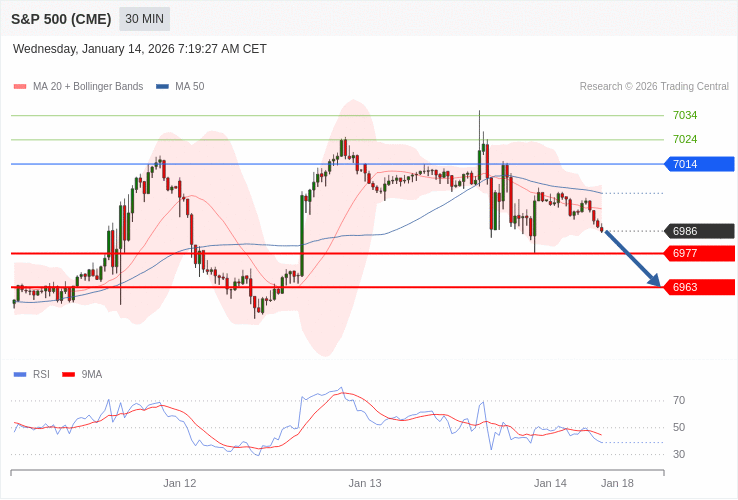This screenshot has height=500, width=738.
Task: Click the Jan 14 date axis label
Action: click(550, 484)
